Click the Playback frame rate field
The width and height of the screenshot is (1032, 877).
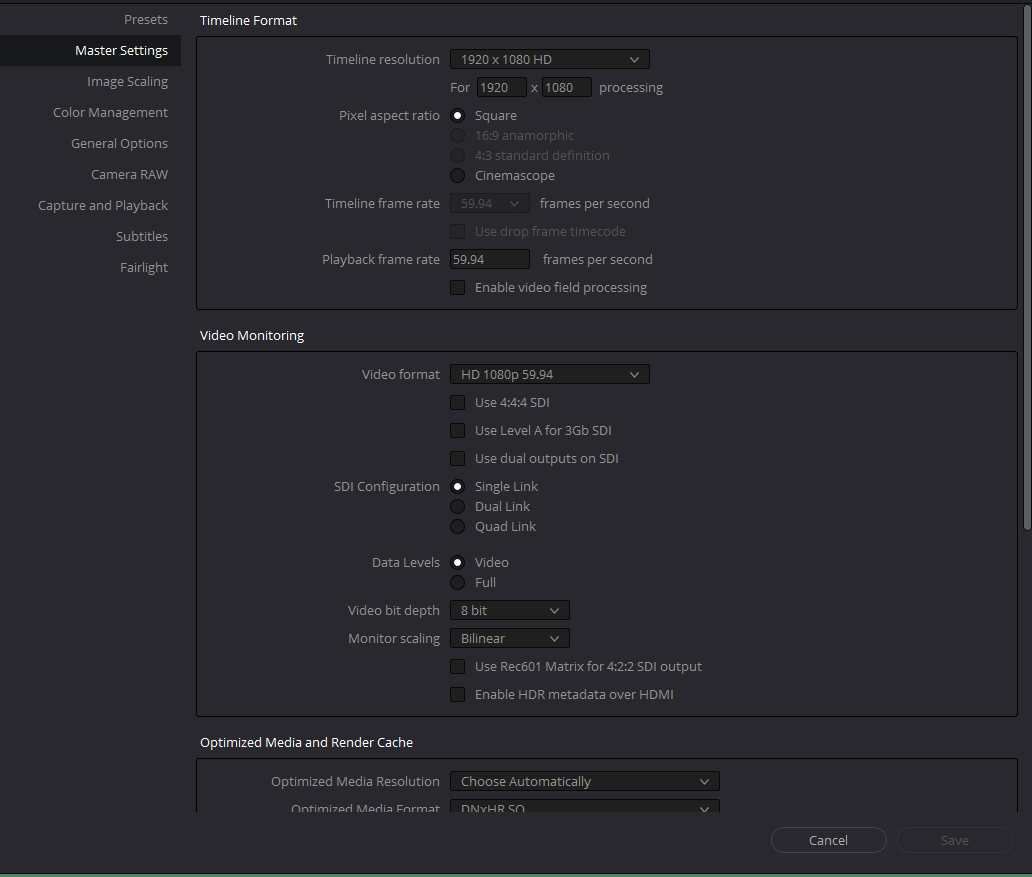click(x=490, y=259)
